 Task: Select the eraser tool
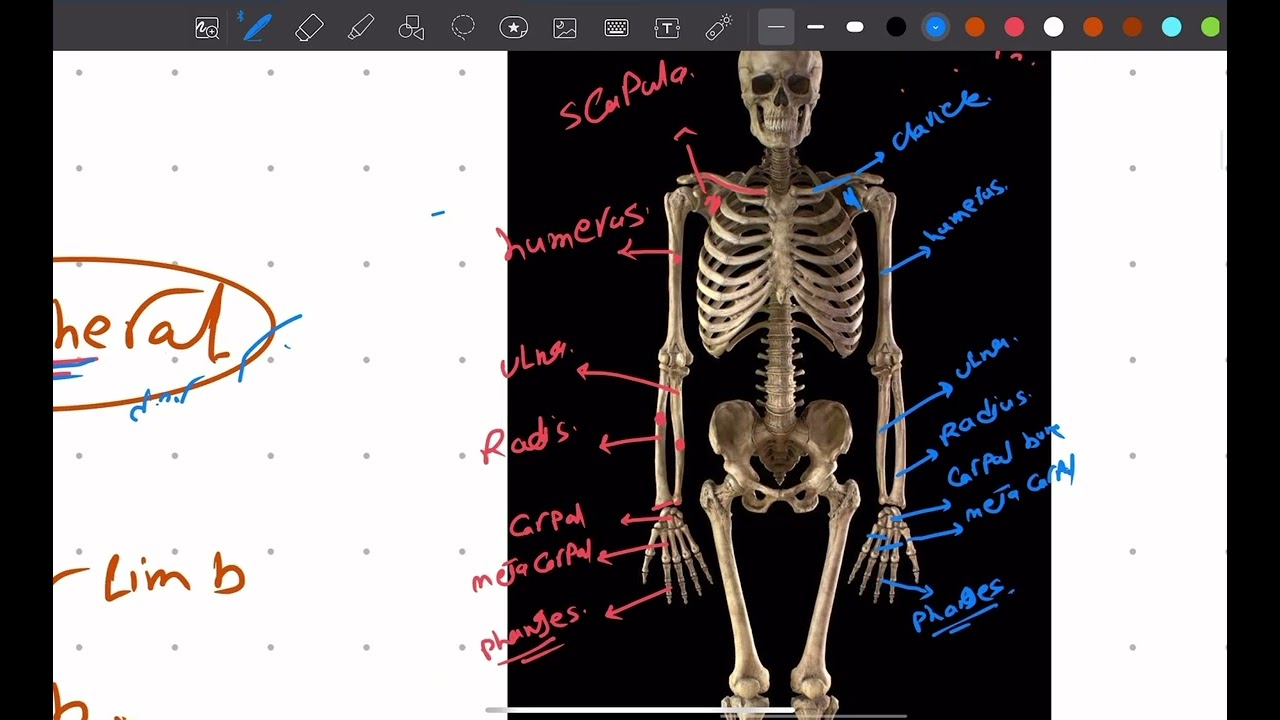click(x=310, y=28)
